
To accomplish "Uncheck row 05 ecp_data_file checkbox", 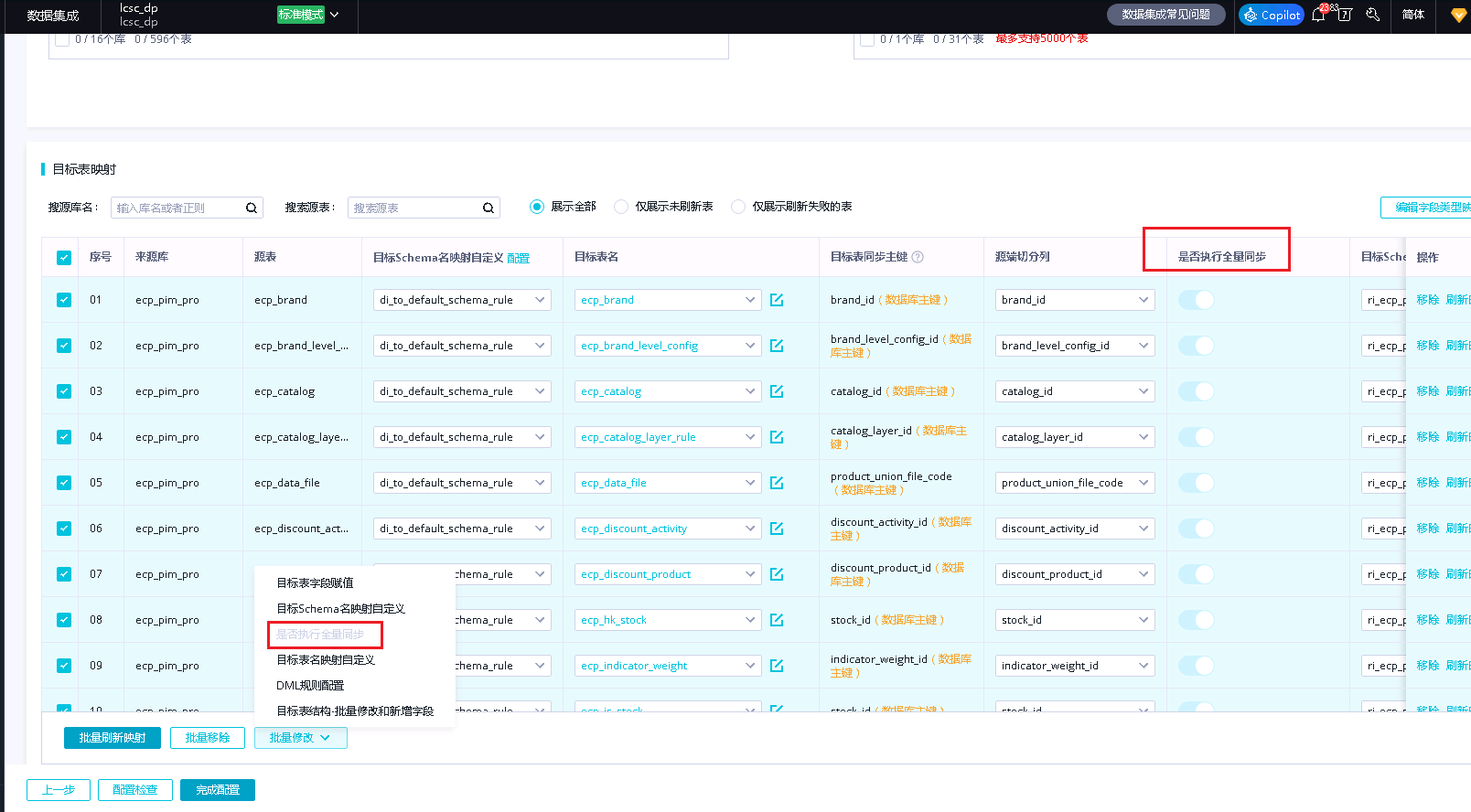I will pyautogui.click(x=64, y=483).
